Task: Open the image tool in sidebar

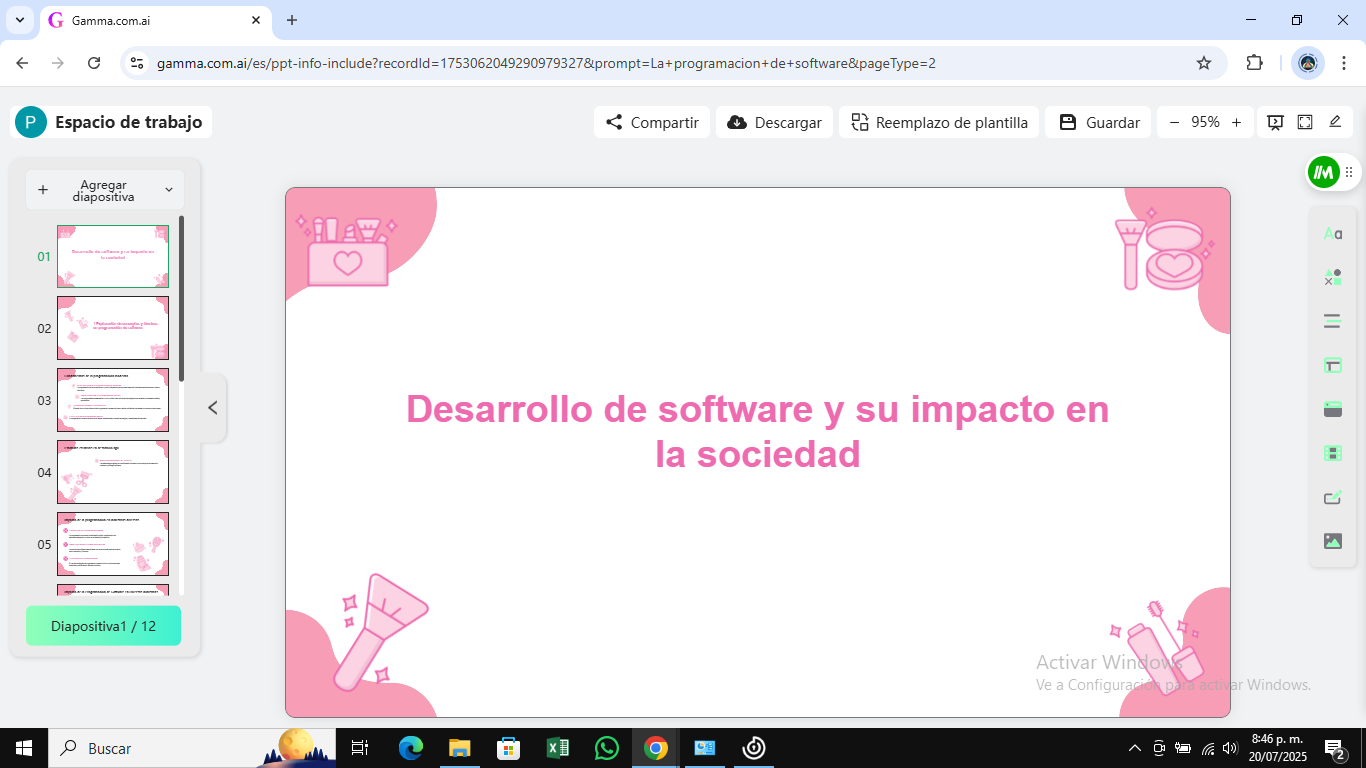Action: 1332,541
